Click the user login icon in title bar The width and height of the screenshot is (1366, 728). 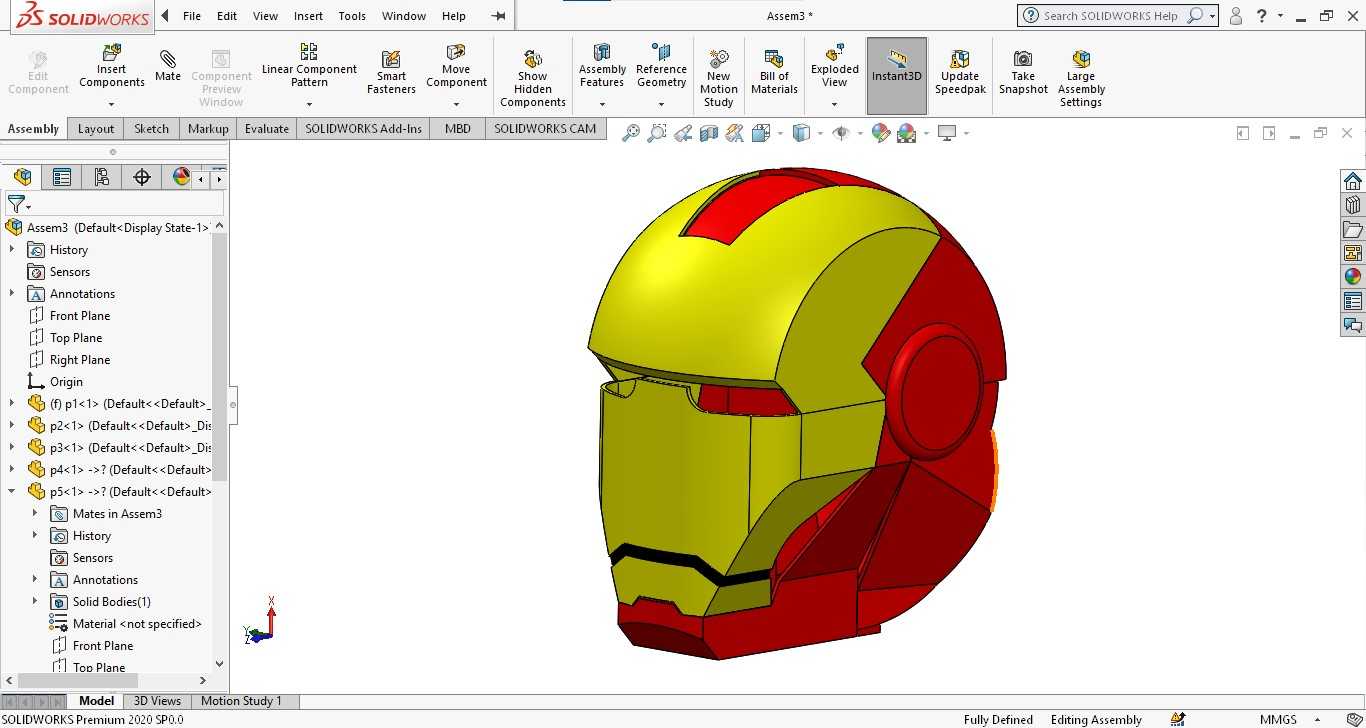(x=1236, y=16)
